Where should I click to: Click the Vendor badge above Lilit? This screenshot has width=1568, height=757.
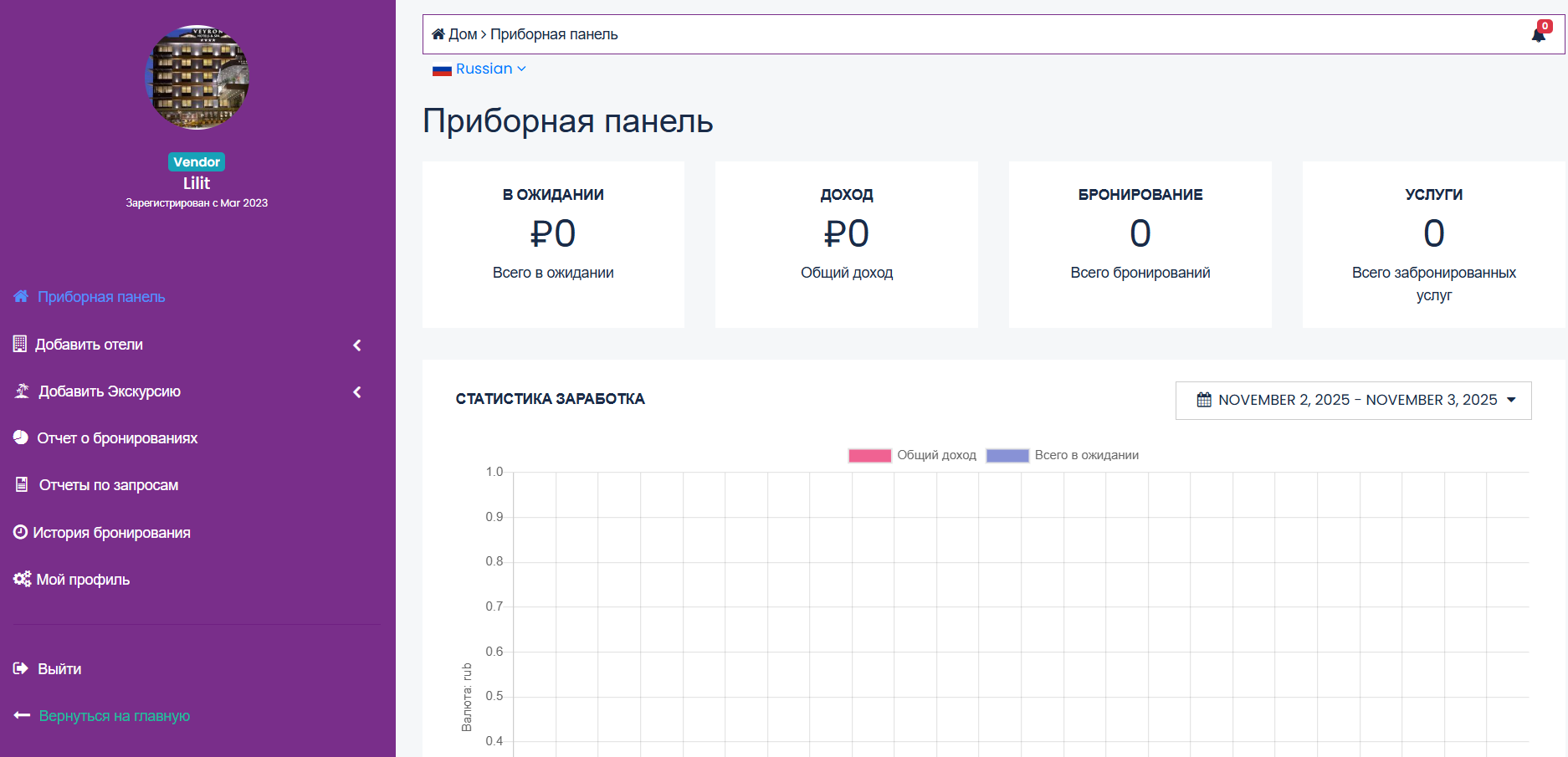pyautogui.click(x=197, y=161)
